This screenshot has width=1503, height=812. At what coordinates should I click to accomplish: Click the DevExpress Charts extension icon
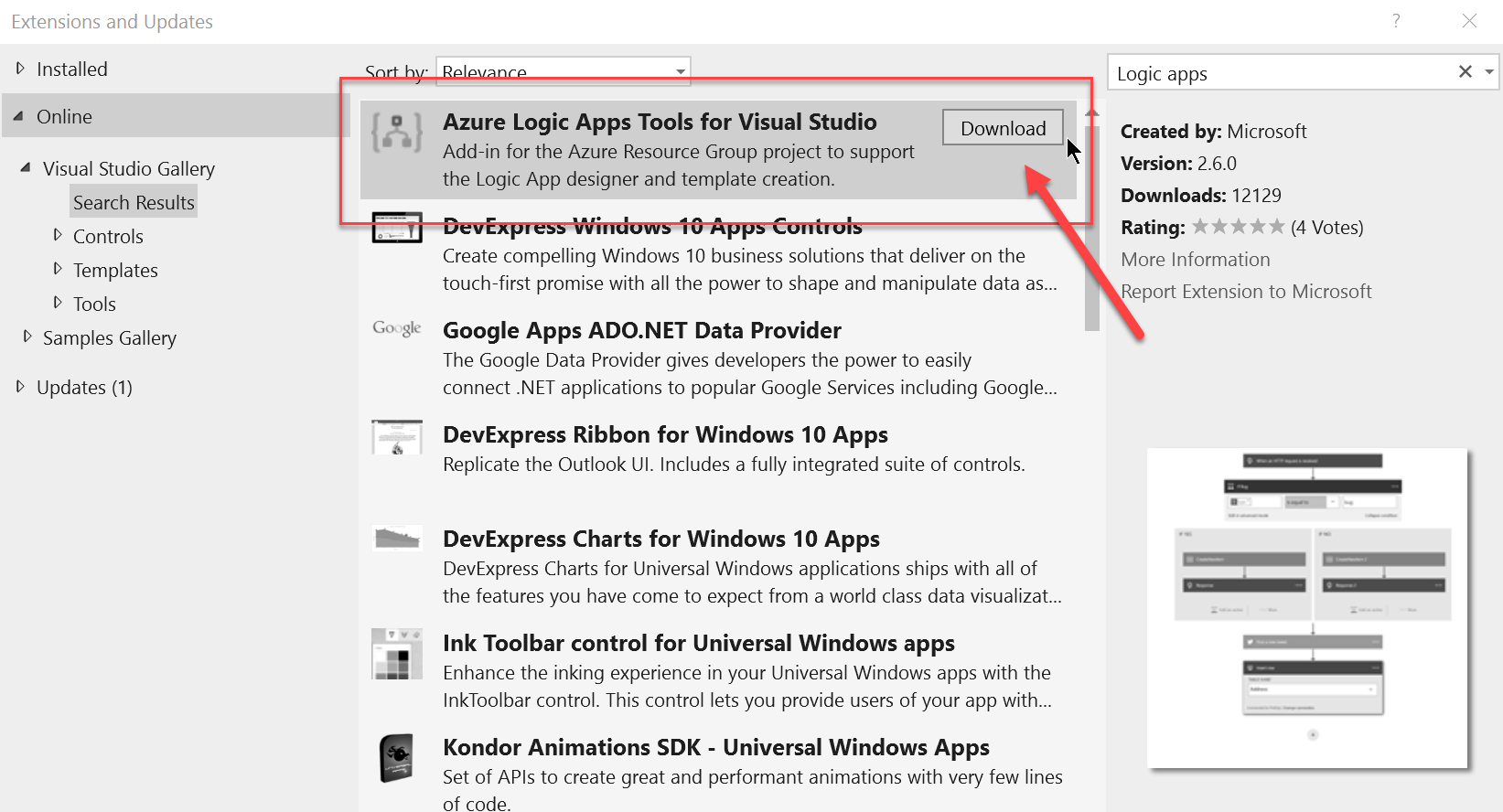397,538
